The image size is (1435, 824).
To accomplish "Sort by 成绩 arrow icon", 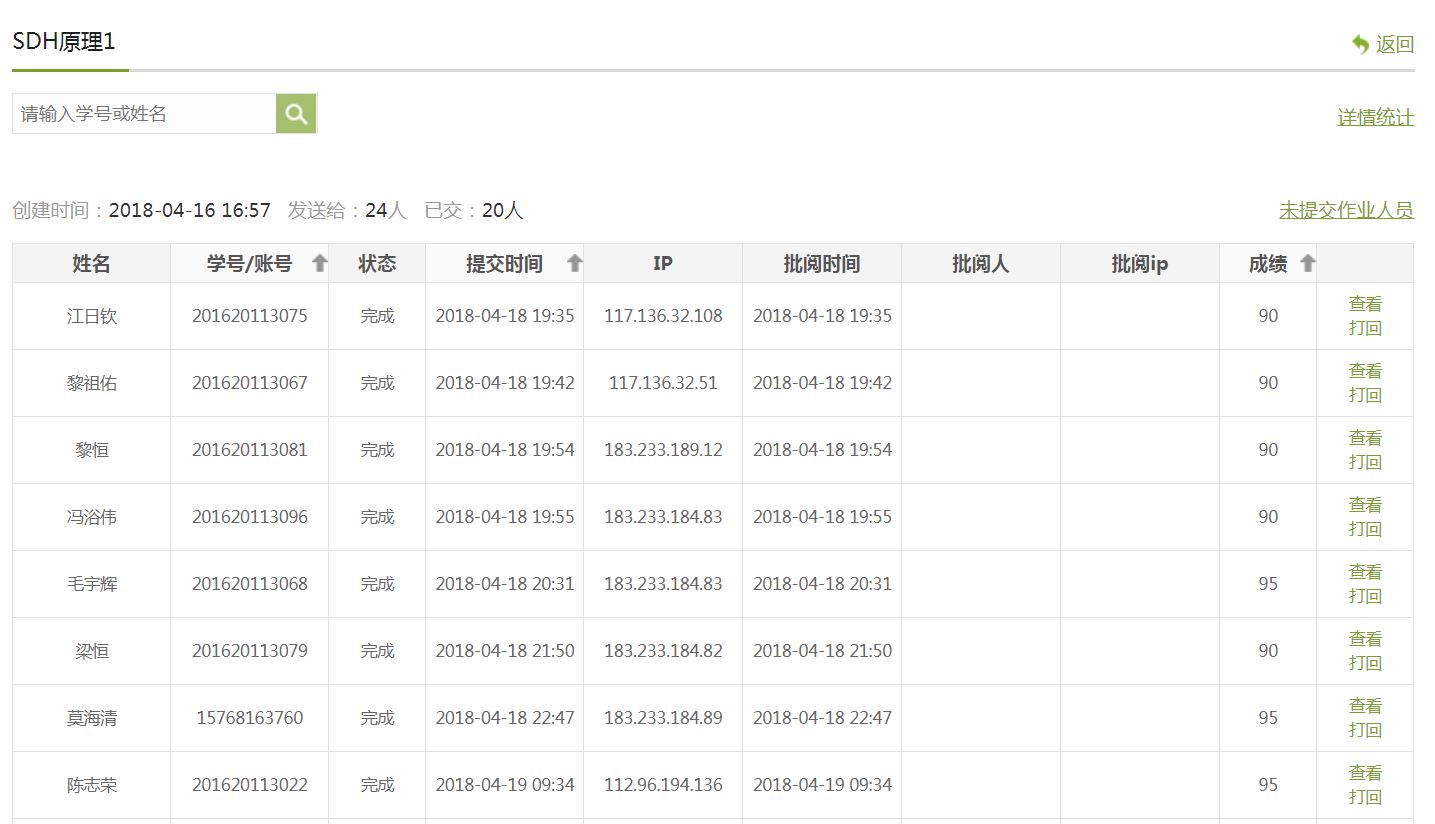I will pos(1307,263).
